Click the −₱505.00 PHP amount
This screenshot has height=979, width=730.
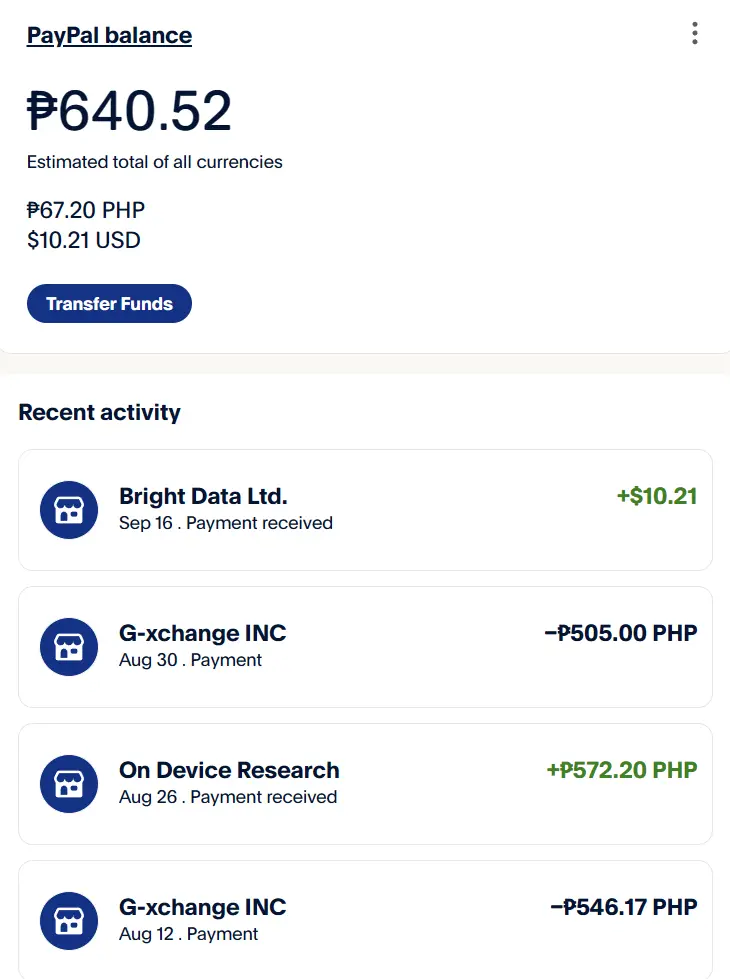tap(621, 633)
